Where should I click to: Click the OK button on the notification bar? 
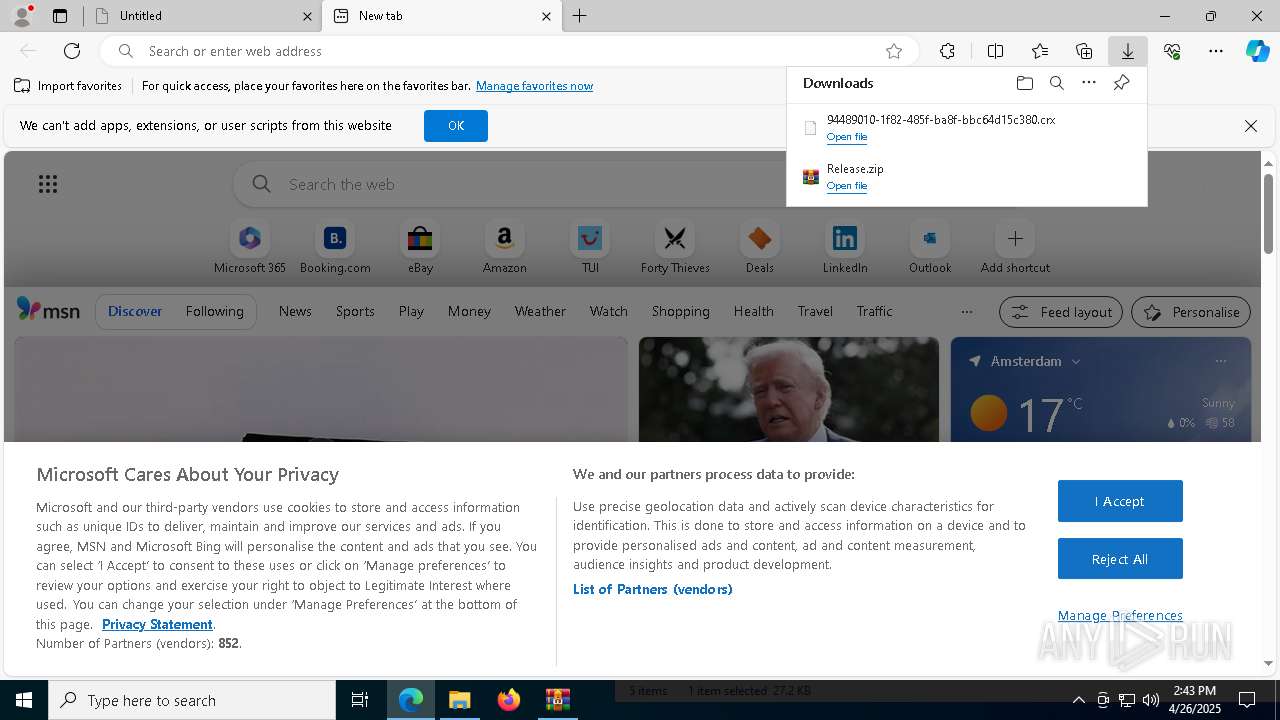click(x=456, y=126)
